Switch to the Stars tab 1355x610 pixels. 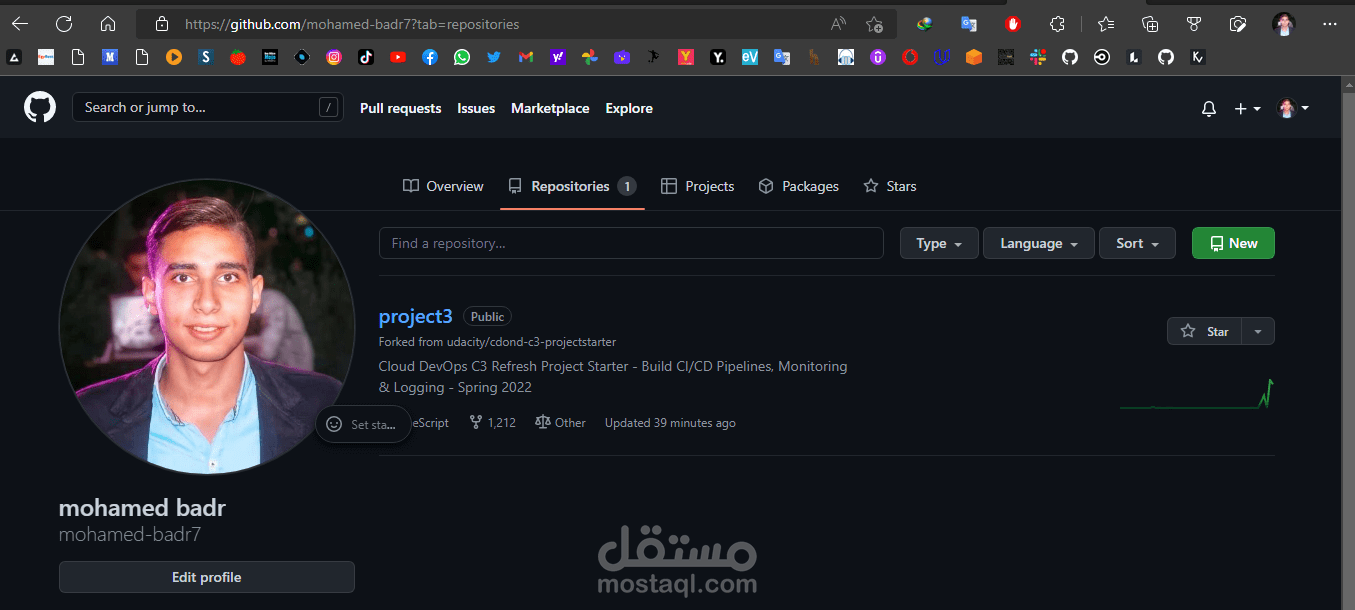pyautogui.click(x=889, y=186)
